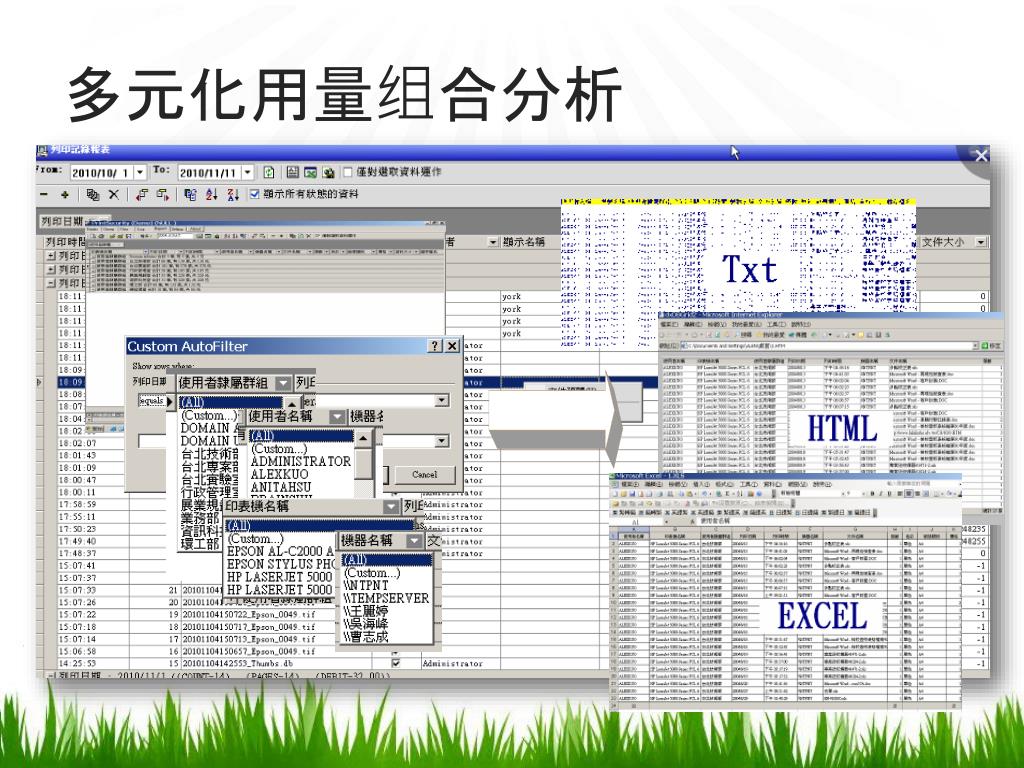The width and height of the screenshot is (1024, 768).
Task: Expand the first 列印日期 group row
Action: 51,256
